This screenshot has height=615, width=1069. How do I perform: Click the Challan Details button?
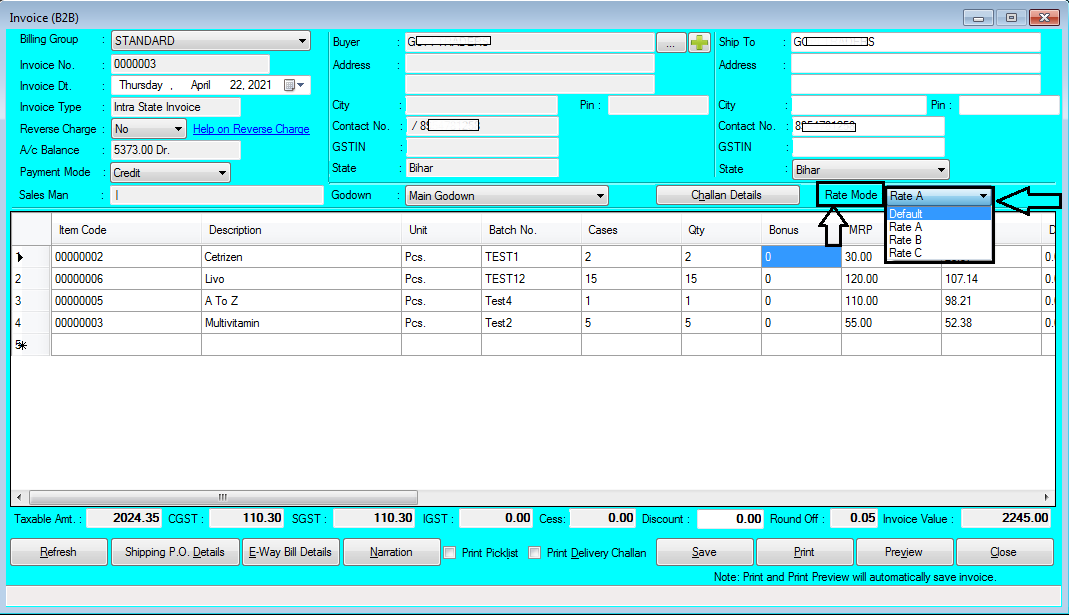click(x=727, y=194)
